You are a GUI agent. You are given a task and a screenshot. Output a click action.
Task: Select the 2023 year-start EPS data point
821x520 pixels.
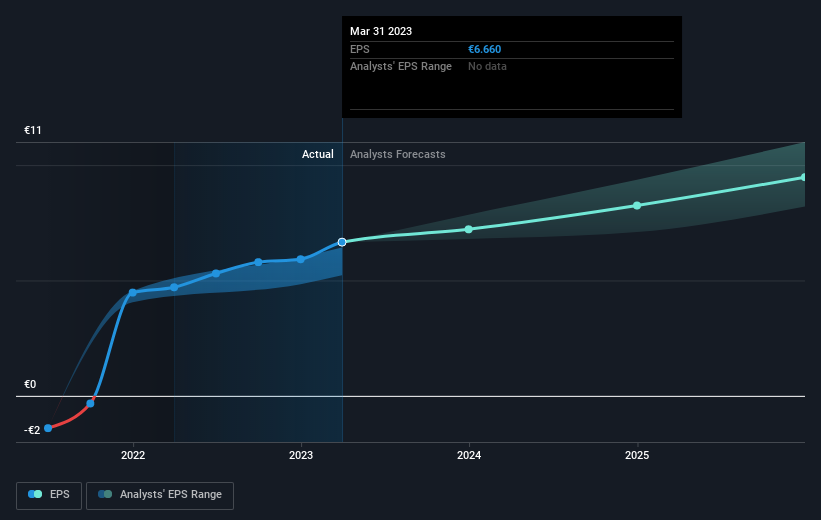point(301,259)
